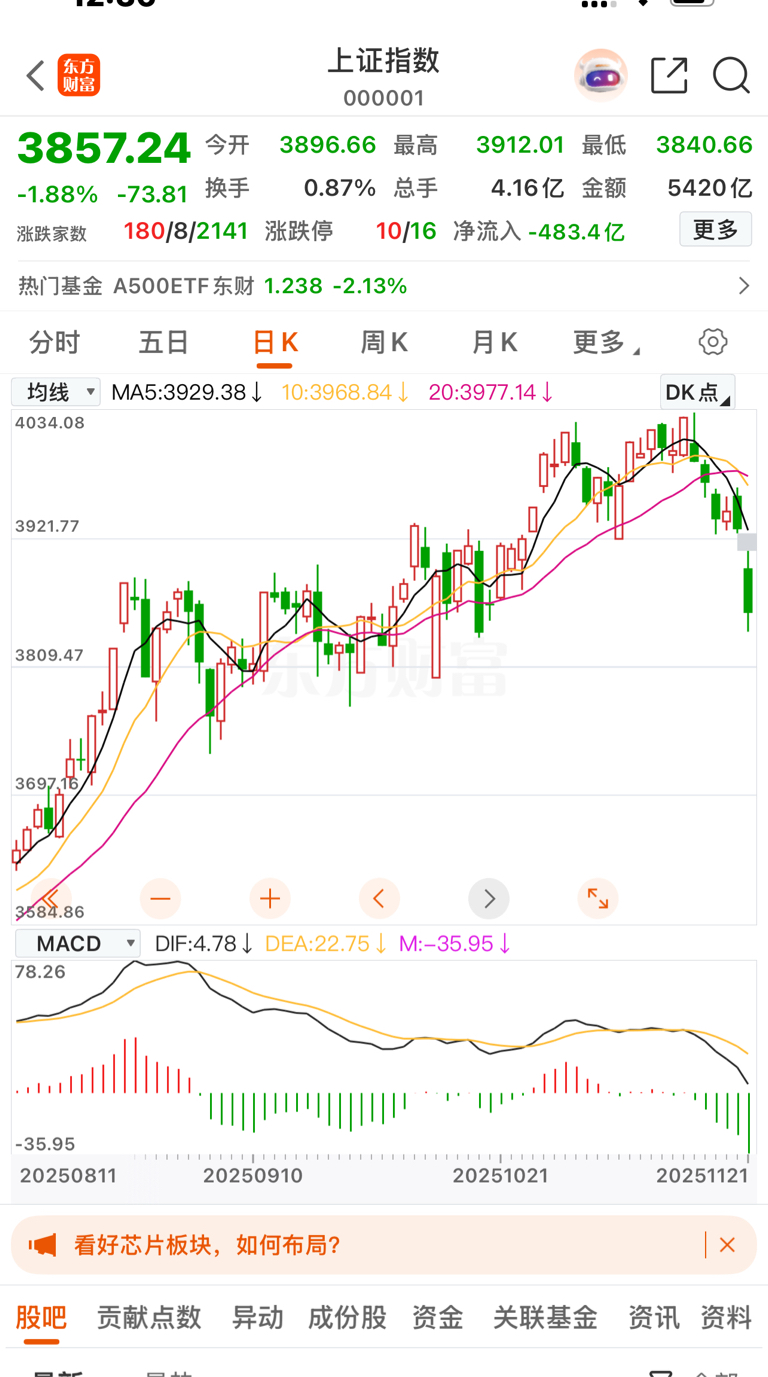Image resolution: width=768 pixels, height=1377 pixels.
Task: Open chart settings gear icon
Action: (x=713, y=342)
